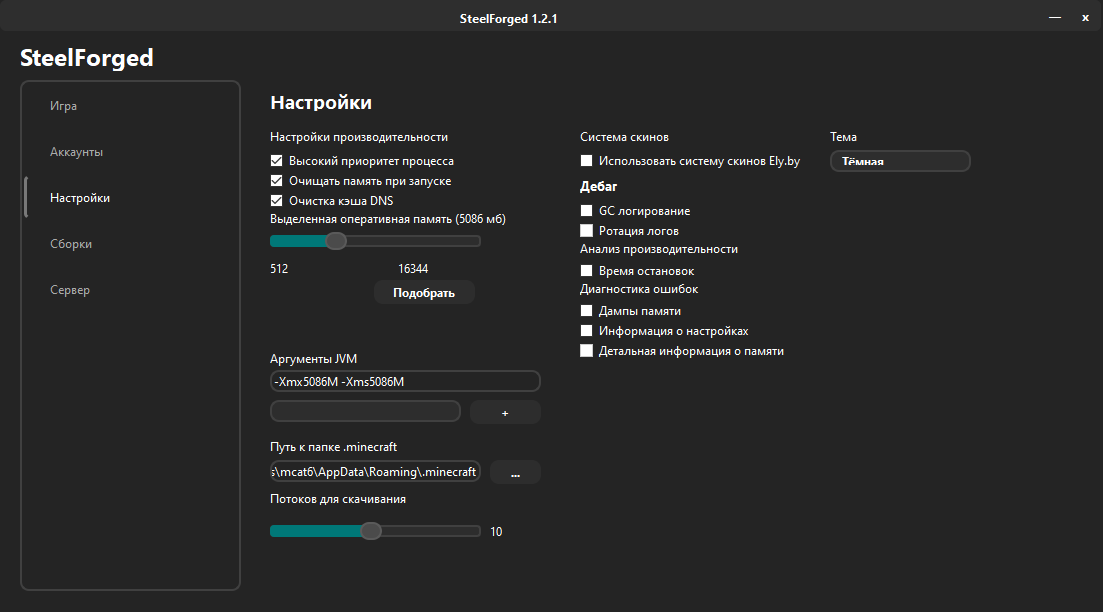Image resolution: width=1103 pixels, height=612 pixels.
Task: Add JVM argument with the plus button
Action: click(x=504, y=412)
